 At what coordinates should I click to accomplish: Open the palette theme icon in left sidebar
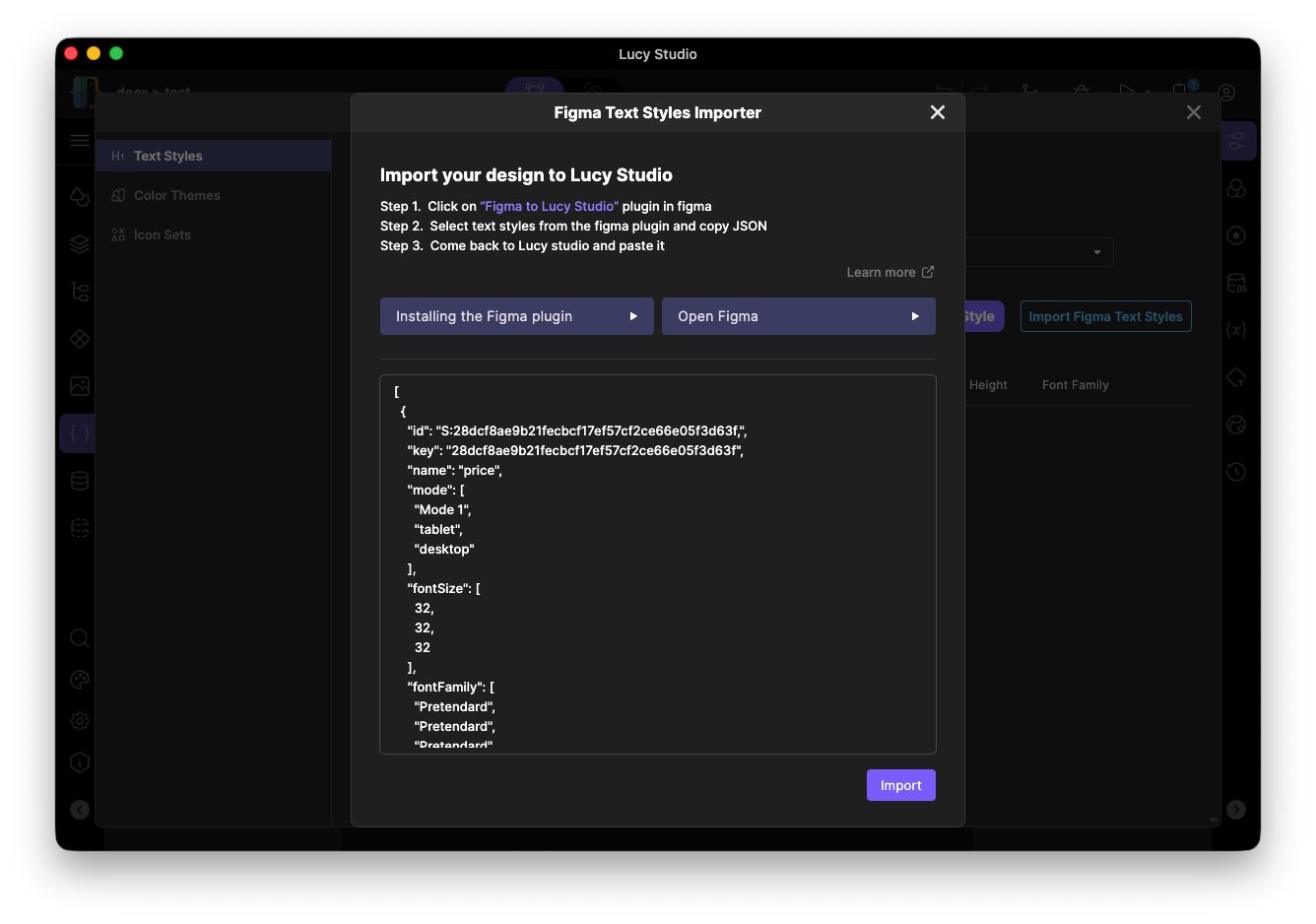[x=80, y=680]
